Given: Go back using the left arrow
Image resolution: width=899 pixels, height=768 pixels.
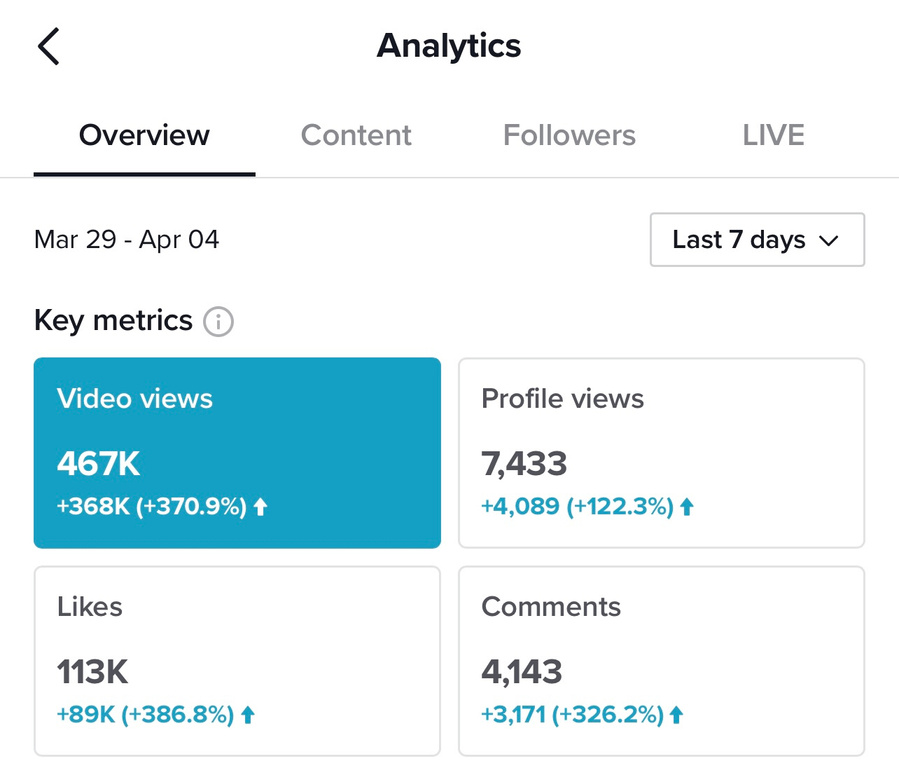Looking at the screenshot, I should click(48, 46).
